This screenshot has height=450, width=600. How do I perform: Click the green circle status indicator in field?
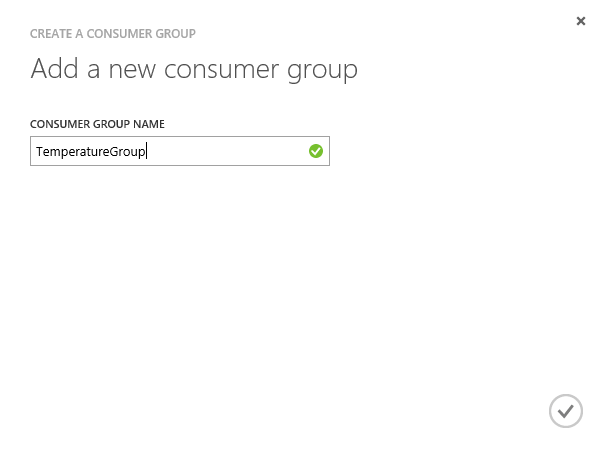coord(316,151)
